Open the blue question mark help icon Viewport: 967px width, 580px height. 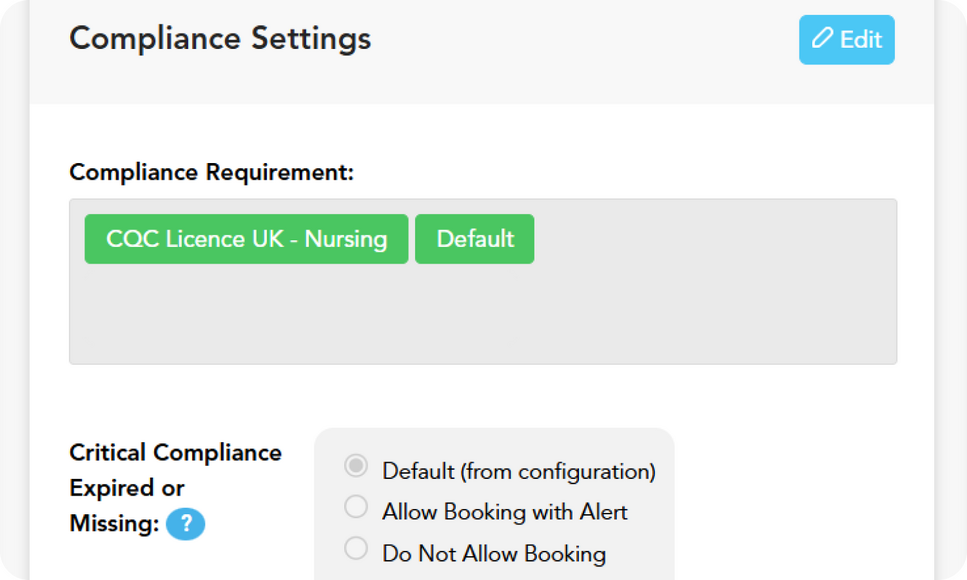pos(186,524)
